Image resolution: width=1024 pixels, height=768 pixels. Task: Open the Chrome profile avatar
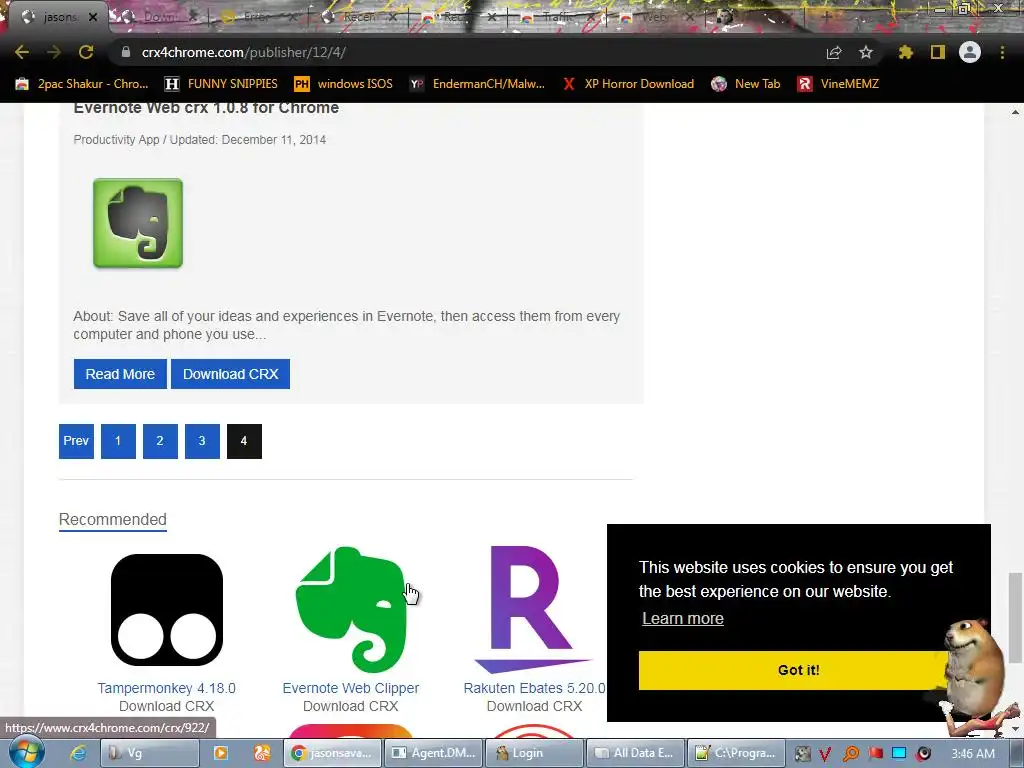click(x=970, y=52)
